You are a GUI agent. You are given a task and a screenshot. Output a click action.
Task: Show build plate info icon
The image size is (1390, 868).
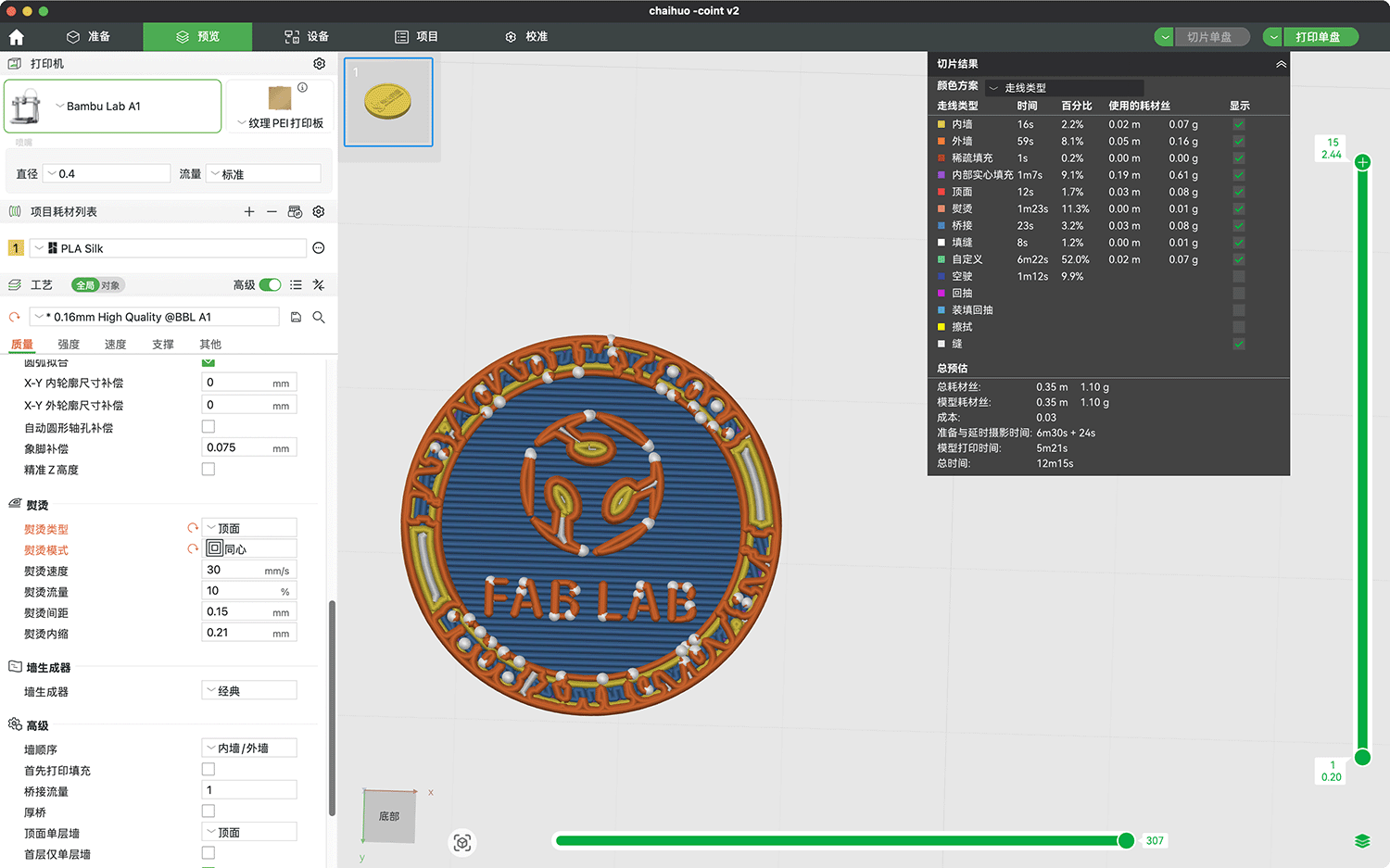click(302, 87)
